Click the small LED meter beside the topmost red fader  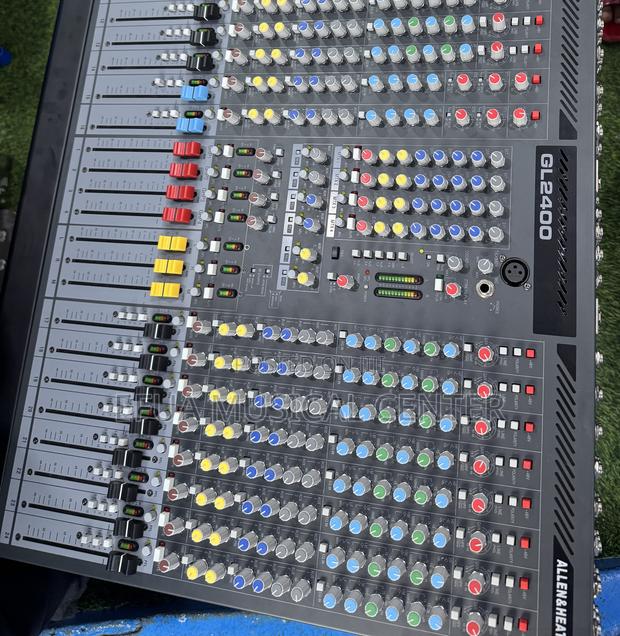tap(245, 152)
